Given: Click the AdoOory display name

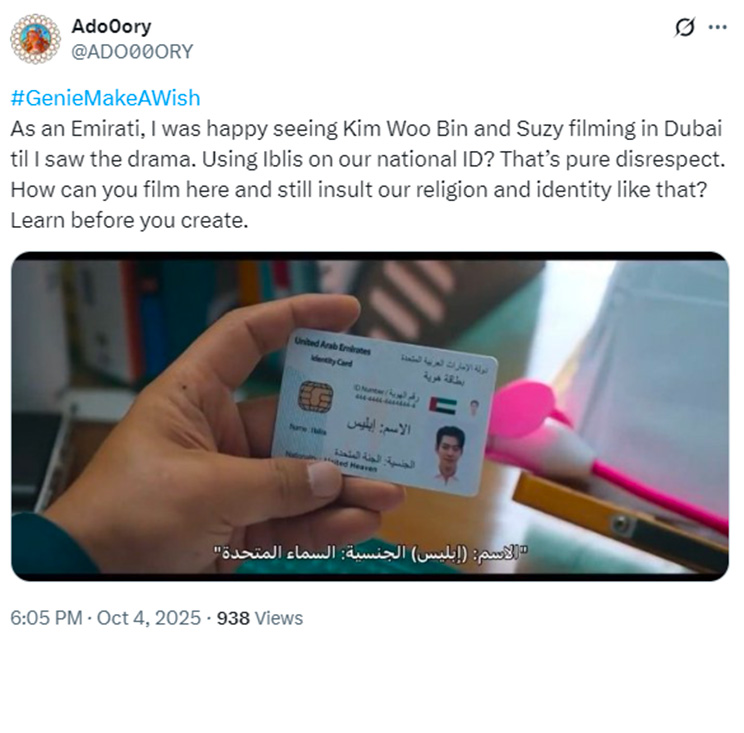Looking at the screenshot, I should tap(112, 27).
